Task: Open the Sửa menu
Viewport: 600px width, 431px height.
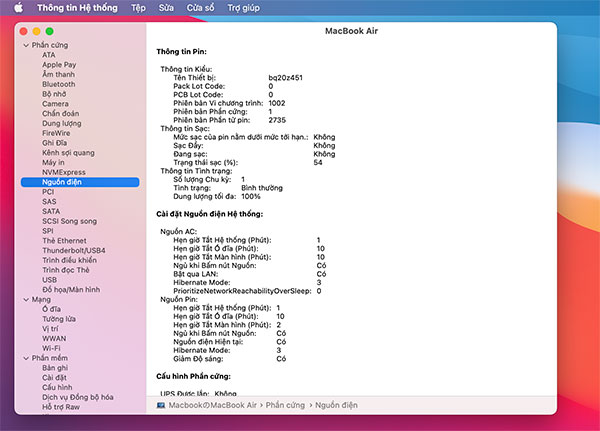Action: [x=166, y=8]
